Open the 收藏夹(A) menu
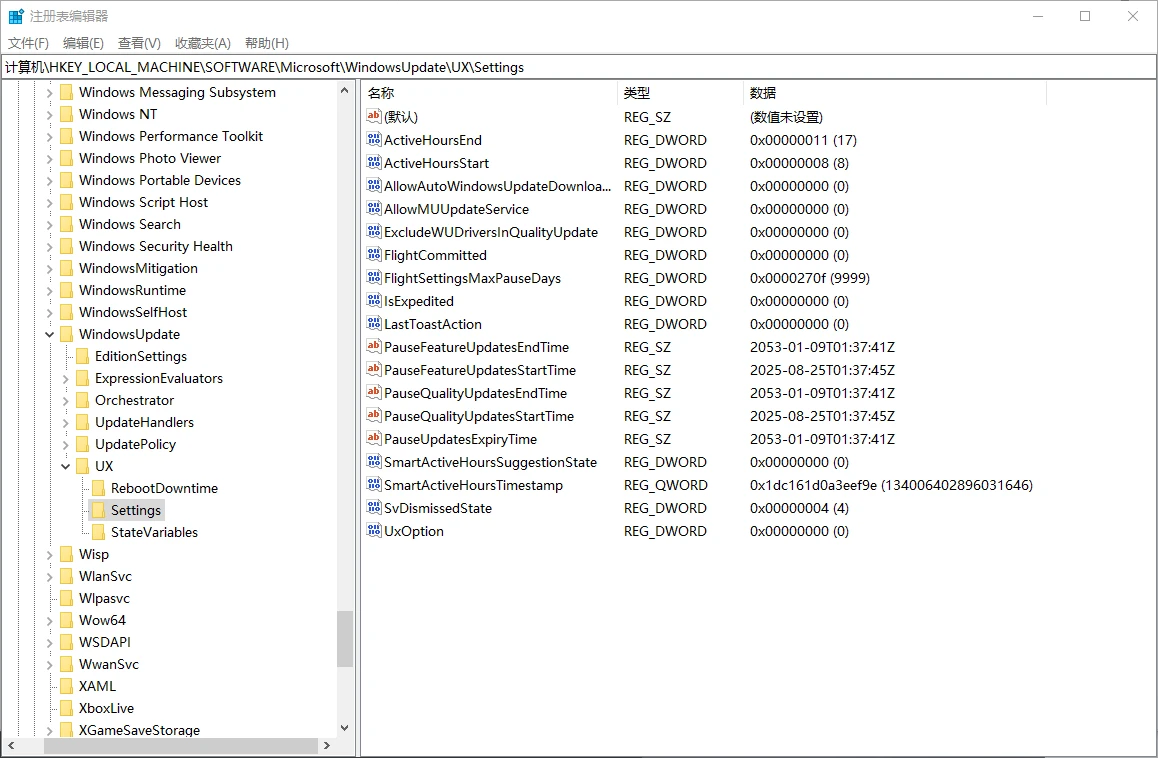This screenshot has height=758, width=1158. click(x=202, y=43)
